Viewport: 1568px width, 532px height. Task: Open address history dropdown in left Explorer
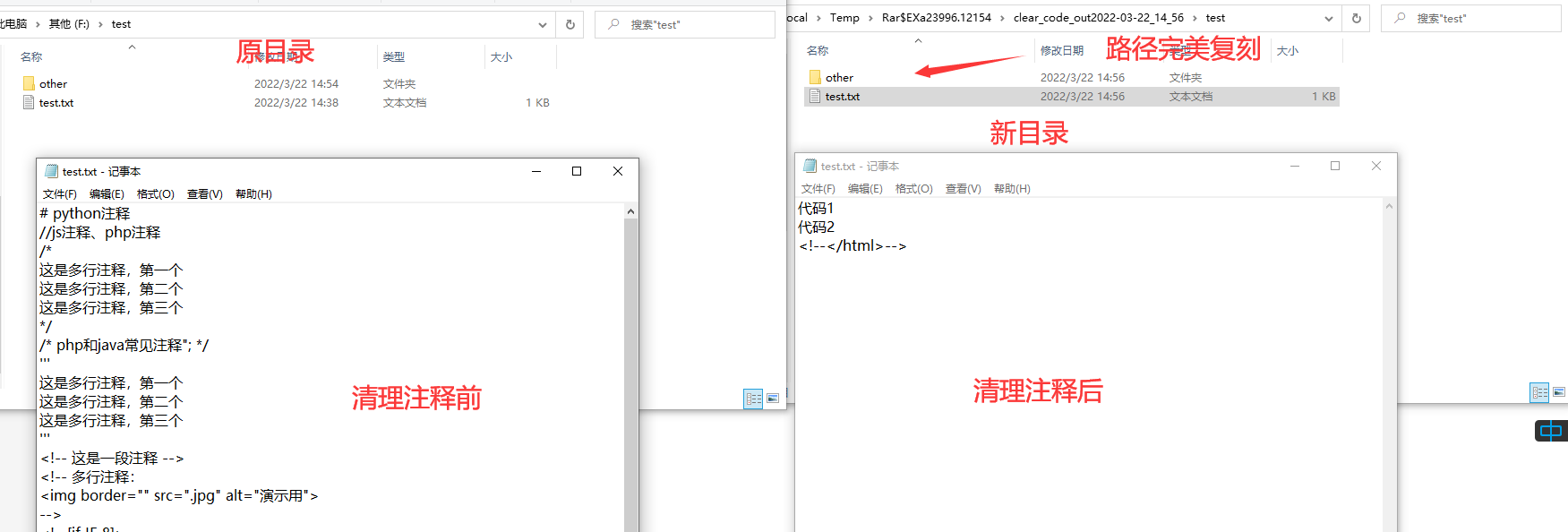[543, 24]
